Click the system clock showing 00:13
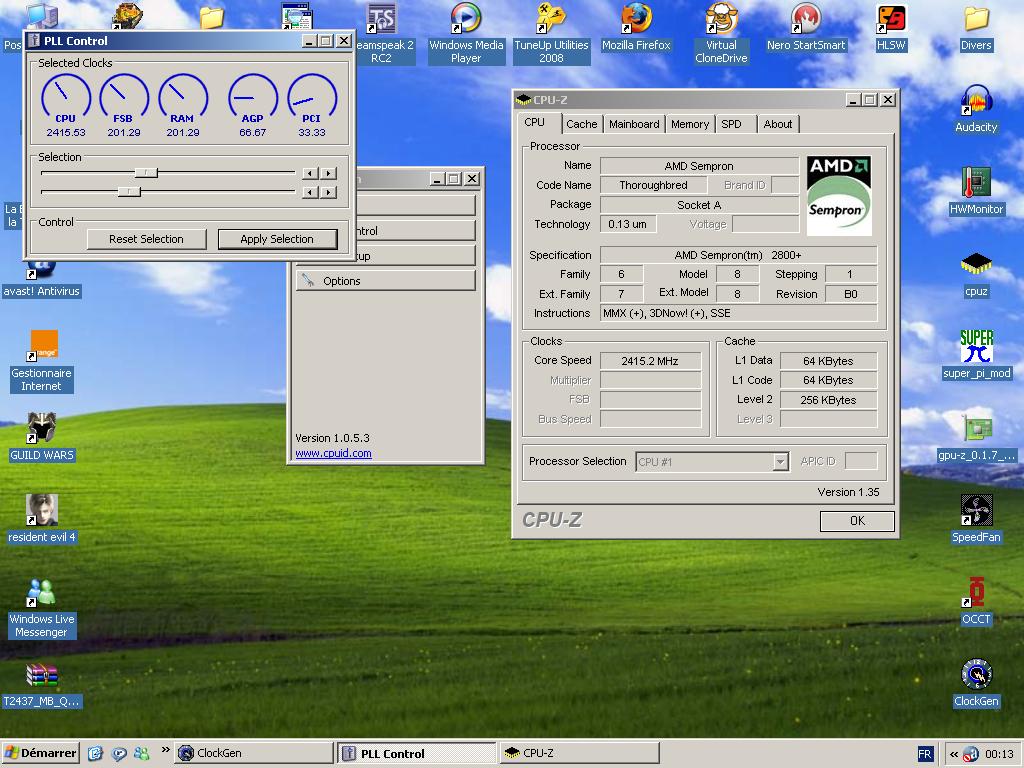Screen dimensions: 1024x768 [x=999, y=754]
